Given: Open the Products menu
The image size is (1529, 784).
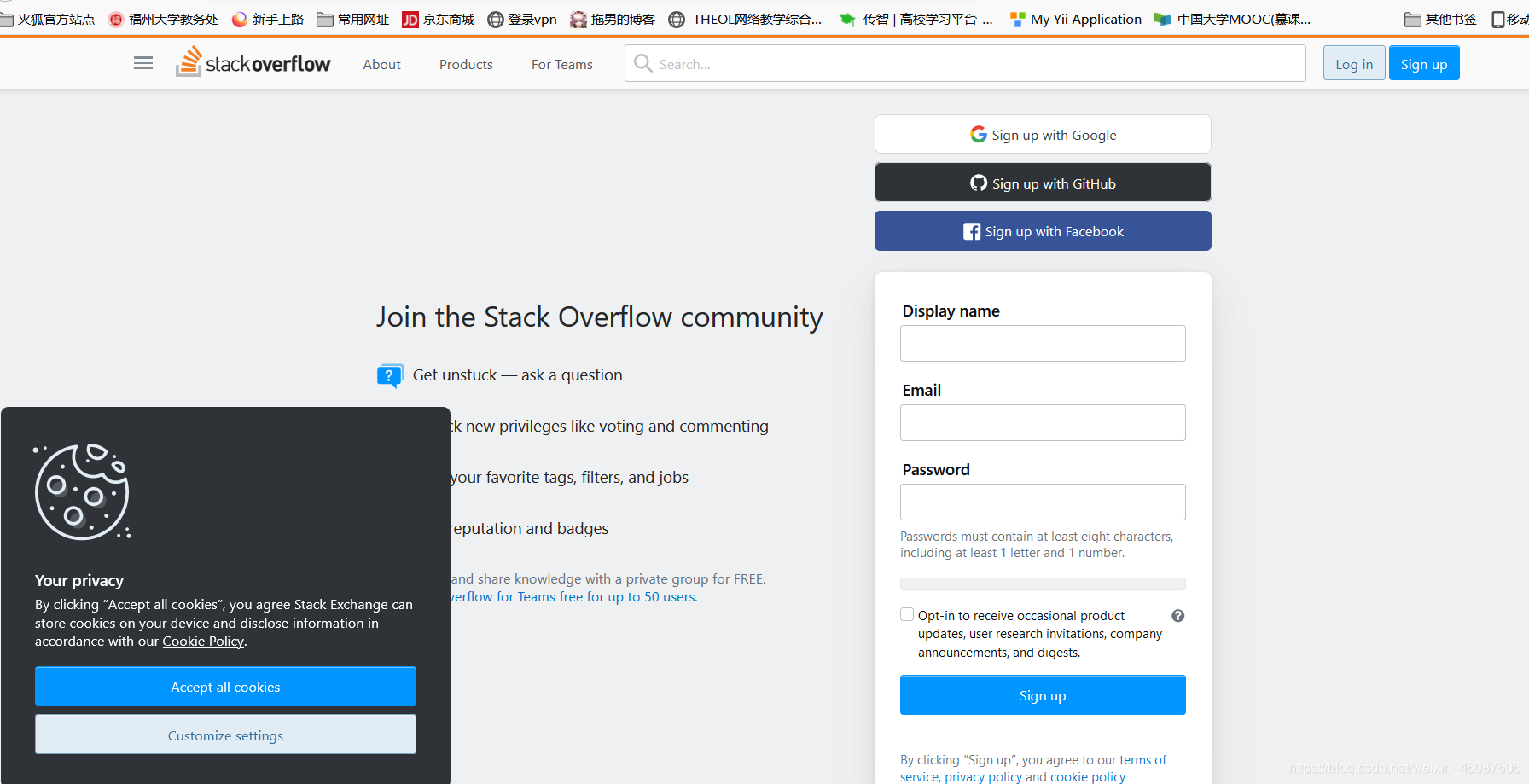Looking at the screenshot, I should (x=466, y=64).
